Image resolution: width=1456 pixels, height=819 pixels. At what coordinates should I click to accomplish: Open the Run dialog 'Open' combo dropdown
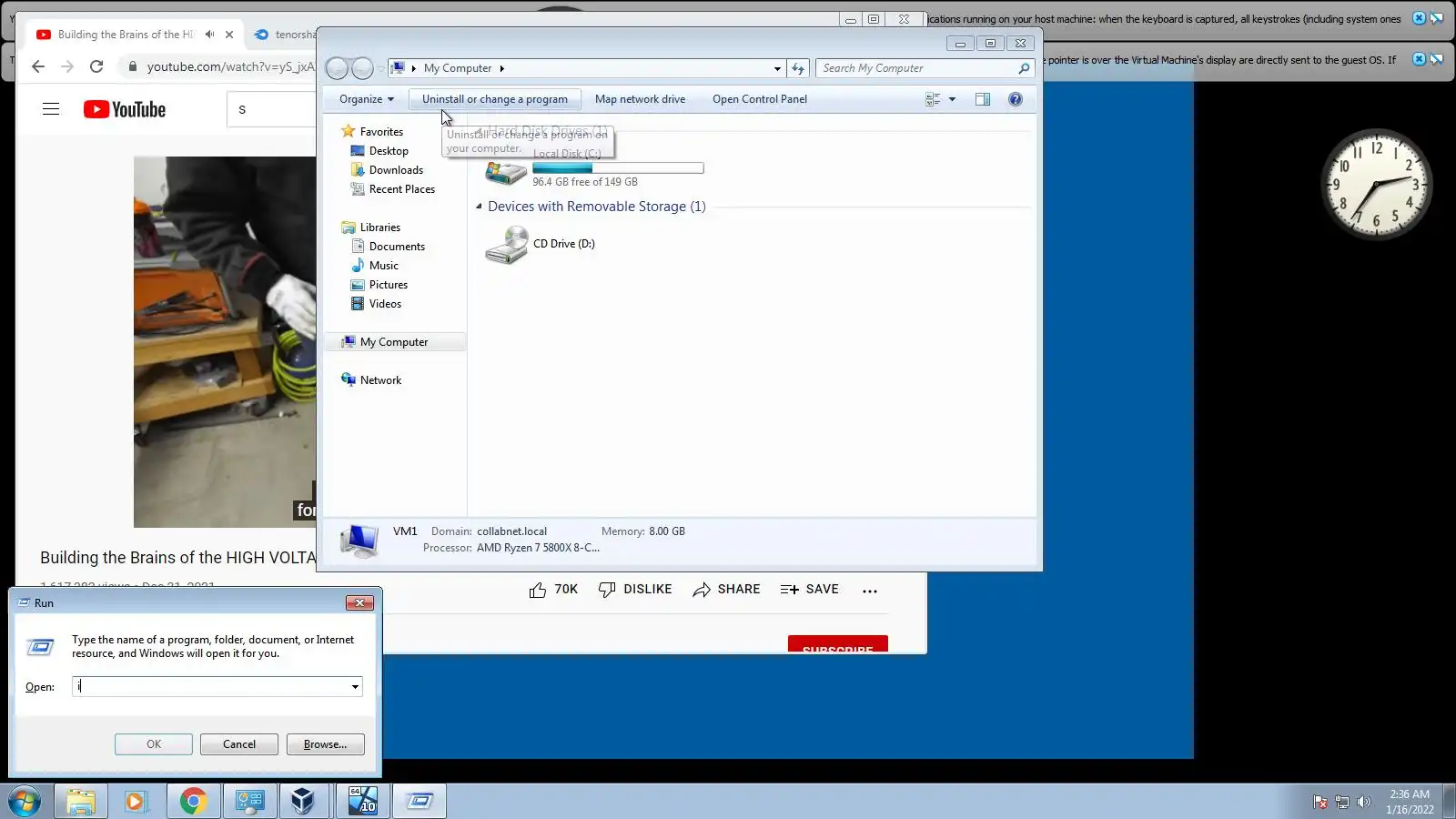pyautogui.click(x=355, y=687)
